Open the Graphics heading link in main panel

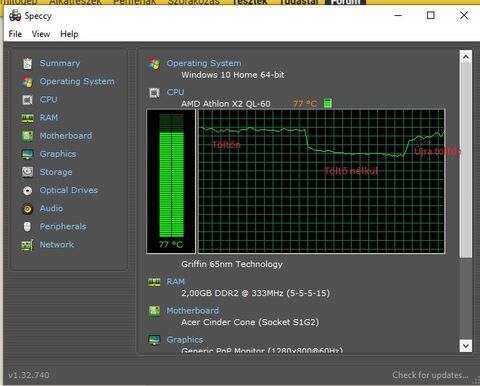tap(185, 340)
